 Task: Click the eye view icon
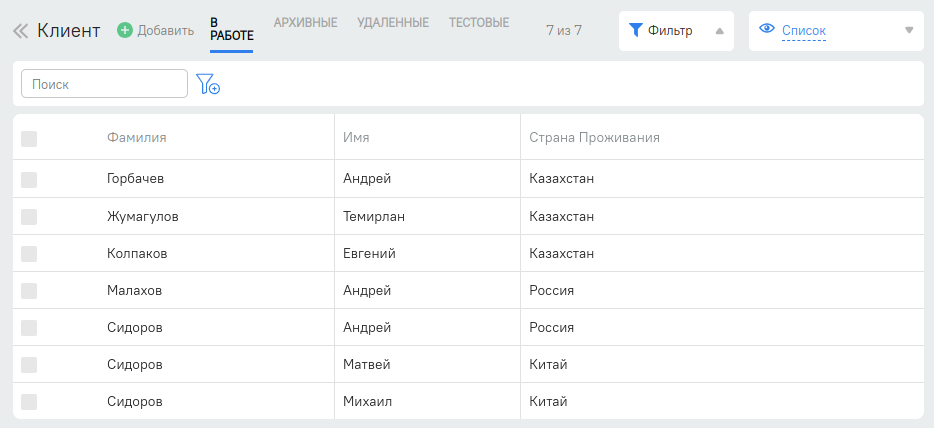point(767,29)
